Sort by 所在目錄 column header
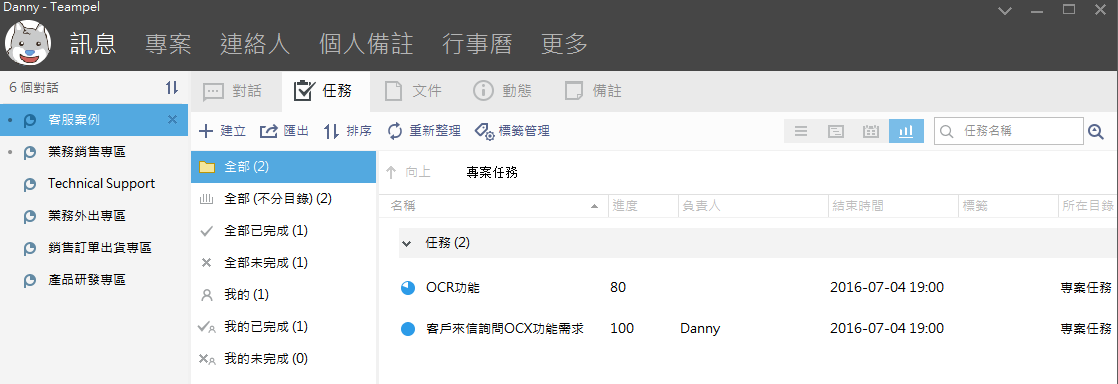 click(1088, 206)
